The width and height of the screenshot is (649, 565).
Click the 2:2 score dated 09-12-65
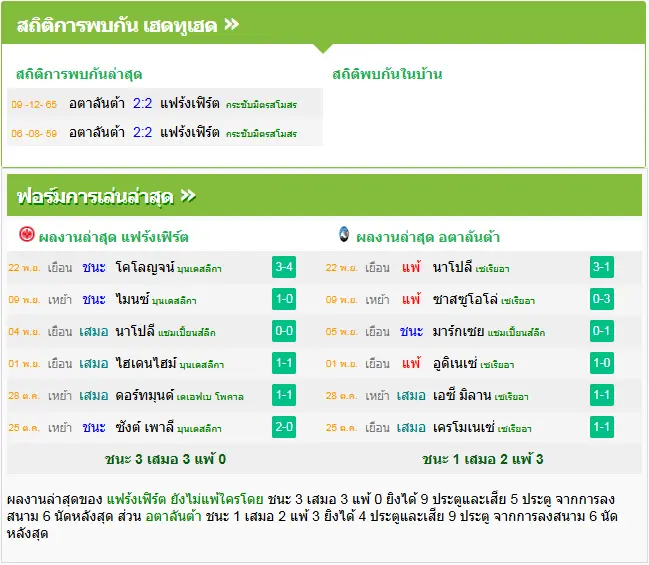coord(142,103)
